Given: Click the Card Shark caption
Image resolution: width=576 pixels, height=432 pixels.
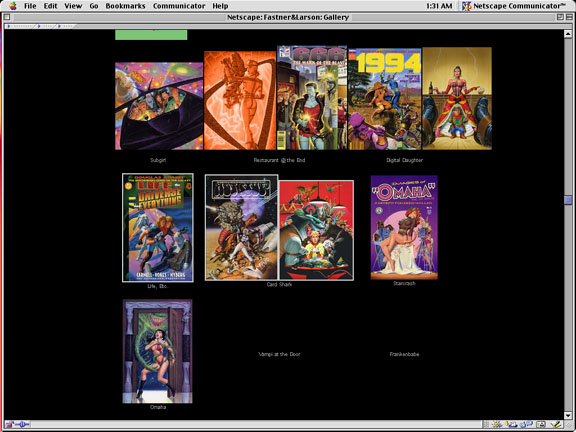Looking at the screenshot, I should tap(279, 284).
